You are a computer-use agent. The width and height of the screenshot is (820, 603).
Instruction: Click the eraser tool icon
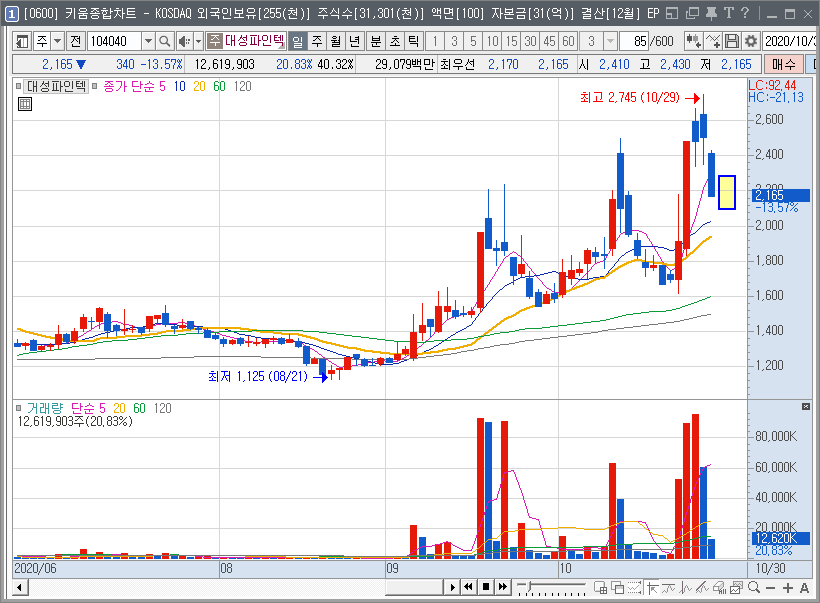click(719, 588)
